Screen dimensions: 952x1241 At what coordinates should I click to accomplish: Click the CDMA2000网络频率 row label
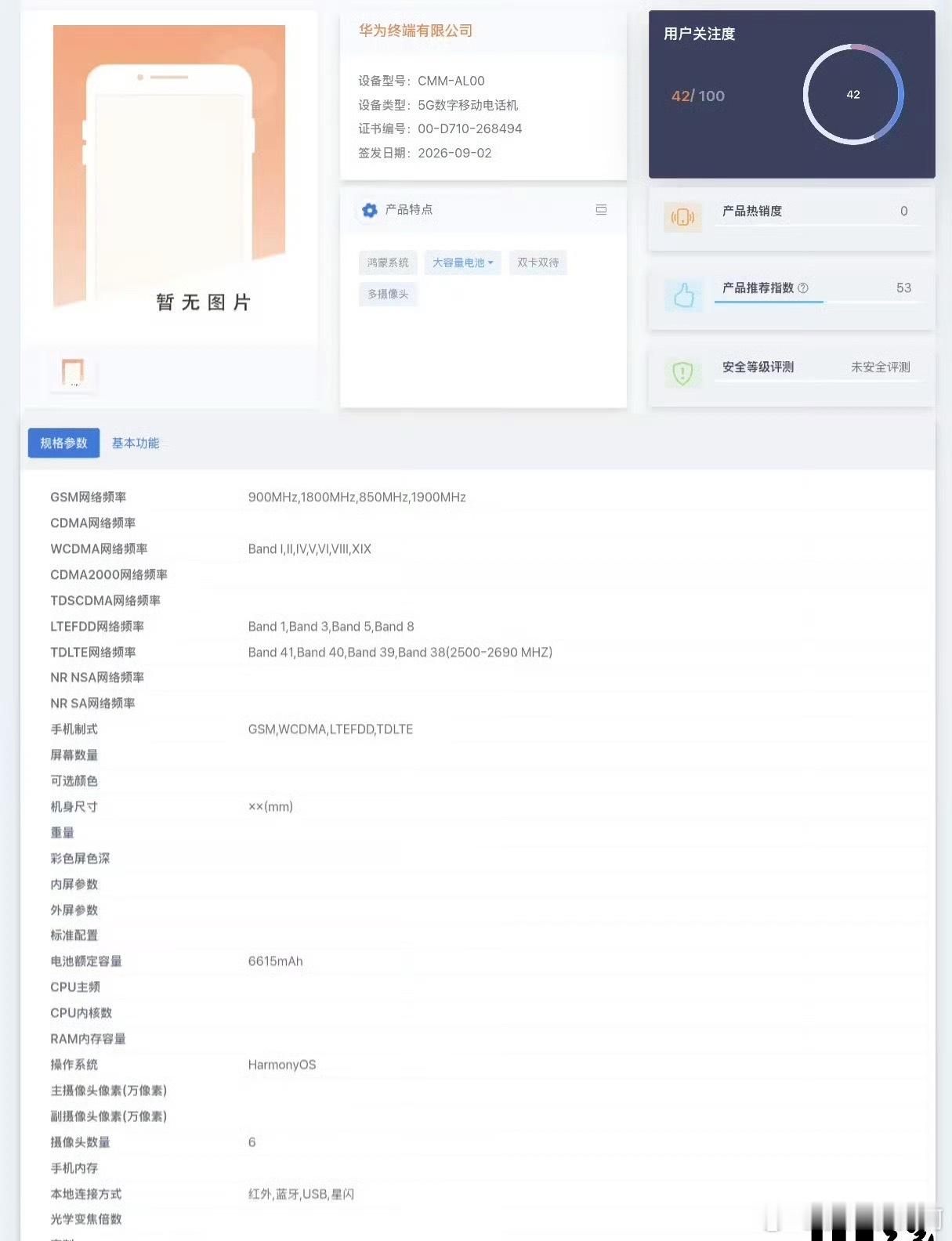tap(109, 574)
